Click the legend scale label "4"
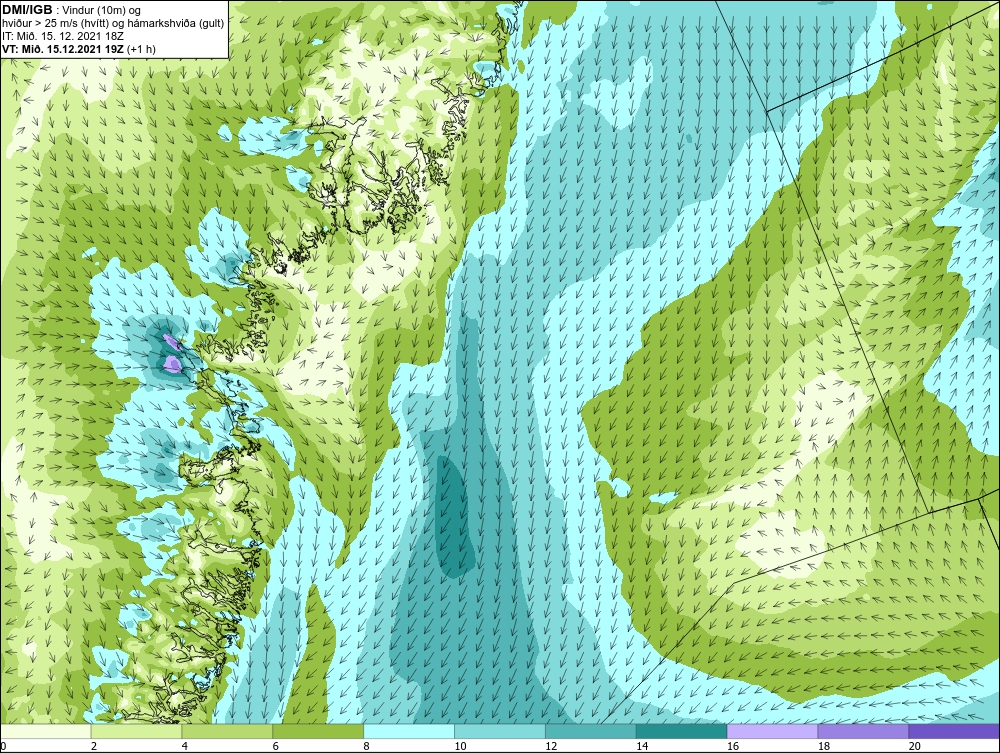The height and width of the screenshot is (753, 1000). click(185, 746)
